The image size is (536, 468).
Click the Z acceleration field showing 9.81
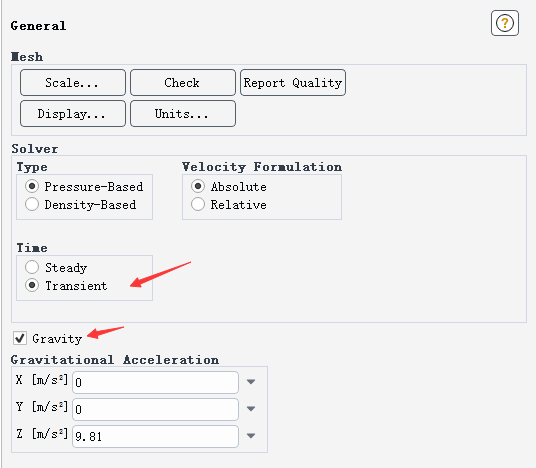(x=155, y=436)
